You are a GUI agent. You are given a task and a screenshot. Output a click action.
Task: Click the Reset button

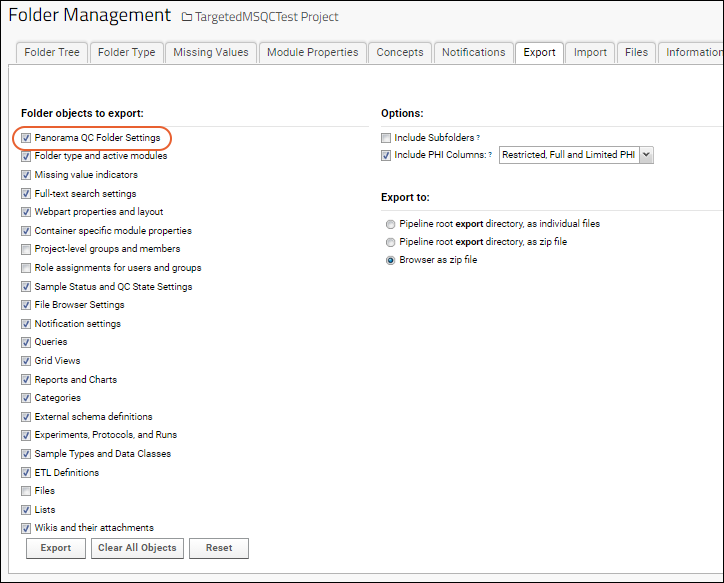(x=219, y=548)
